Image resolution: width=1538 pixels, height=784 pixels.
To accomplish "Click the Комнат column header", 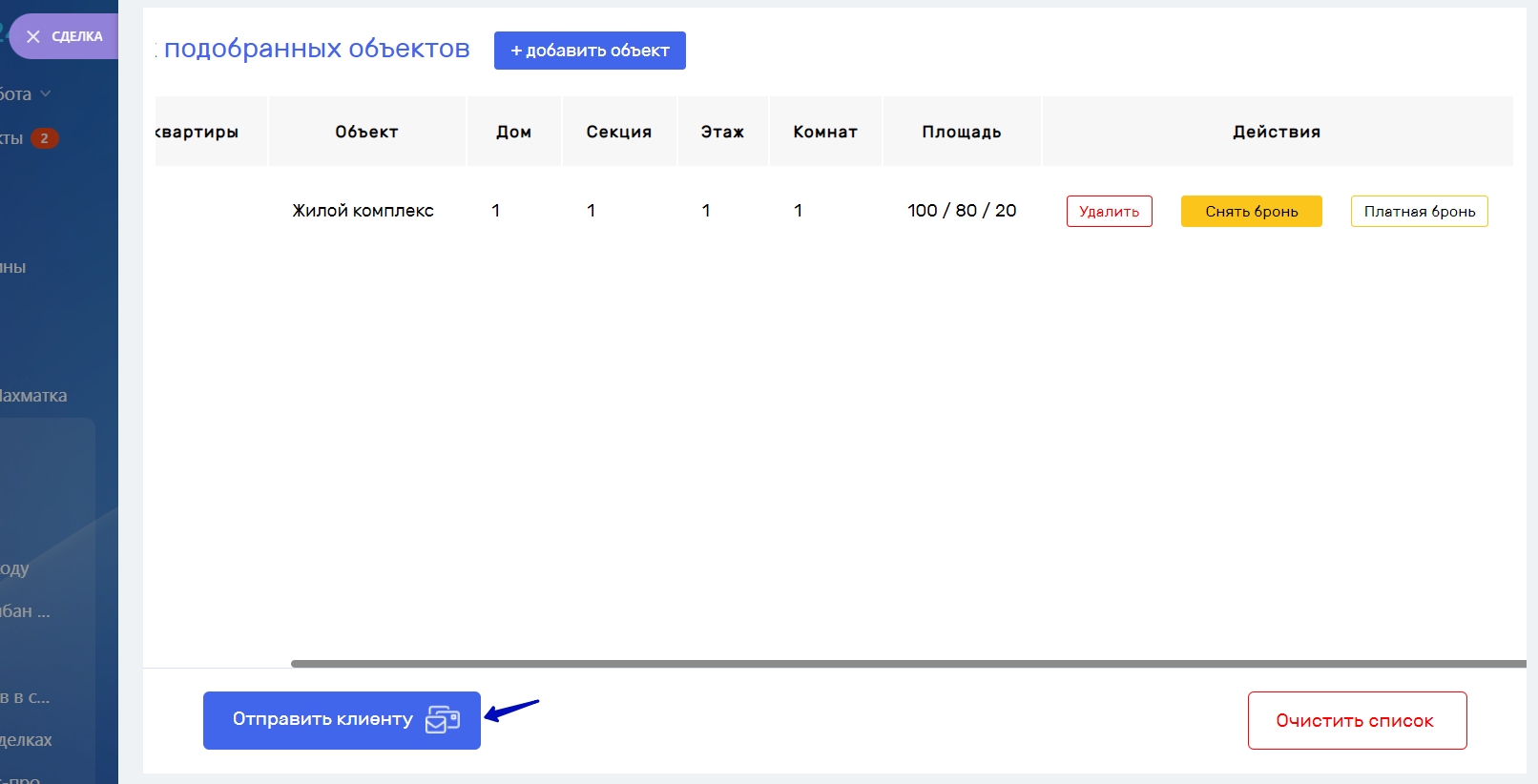I will coord(825,132).
